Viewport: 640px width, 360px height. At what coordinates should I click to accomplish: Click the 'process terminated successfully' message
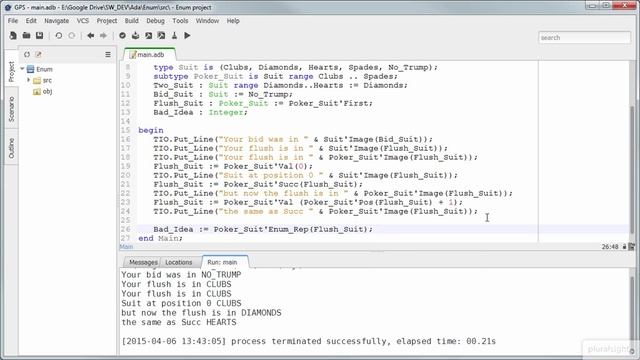click(x=309, y=341)
